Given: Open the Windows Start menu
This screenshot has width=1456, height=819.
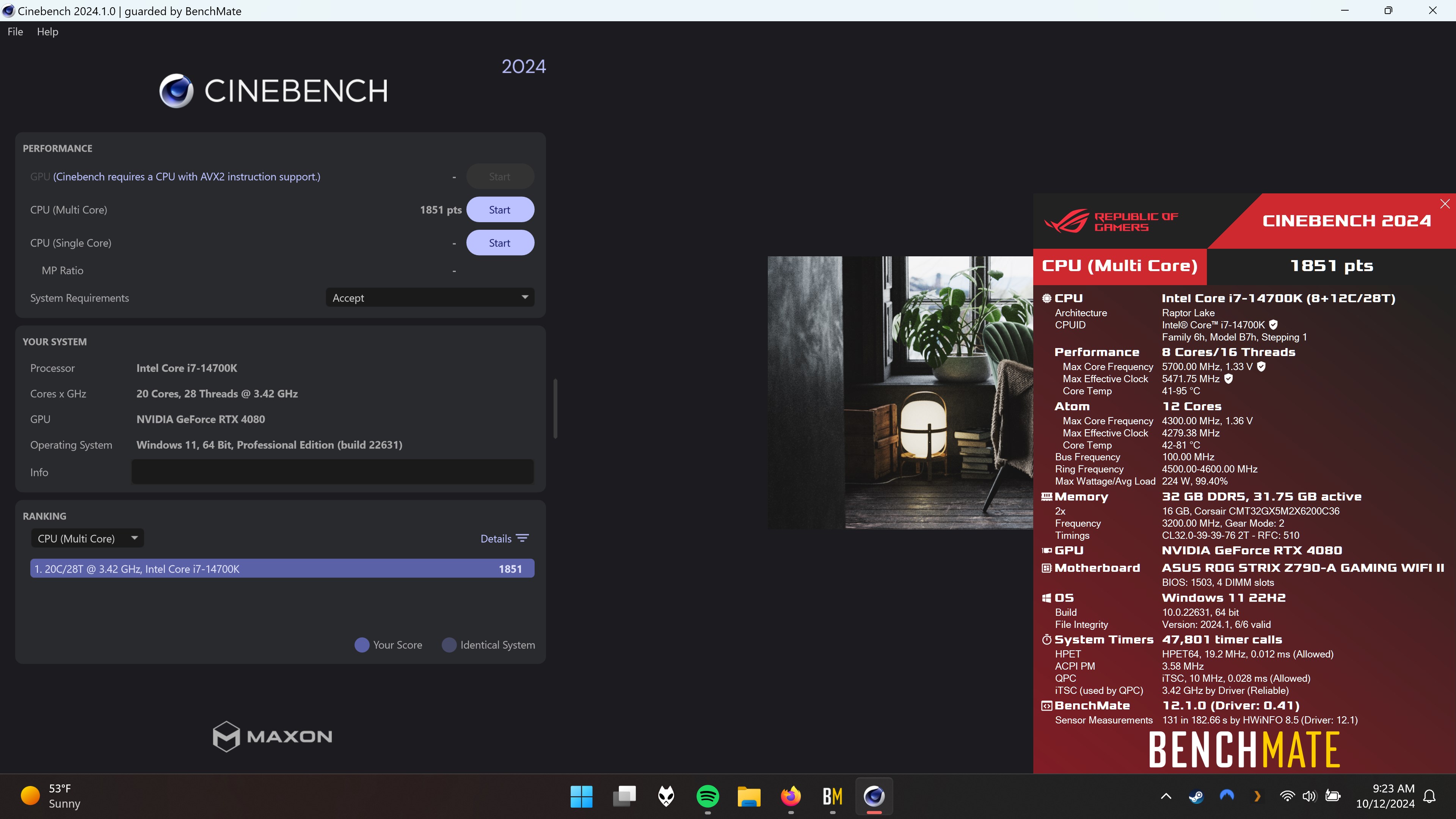Looking at the screenshot, I should coord(582,796).
